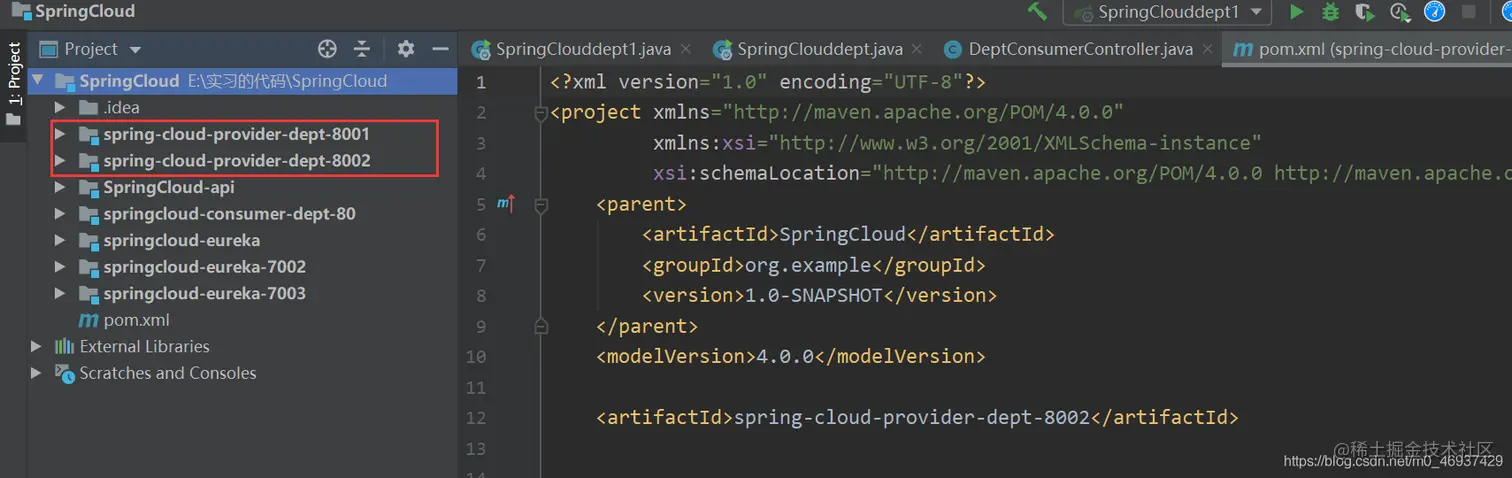Close SpringClouddept1.java tab
This screenshot has width=1512, height=478.
click(x=686, y=49)
